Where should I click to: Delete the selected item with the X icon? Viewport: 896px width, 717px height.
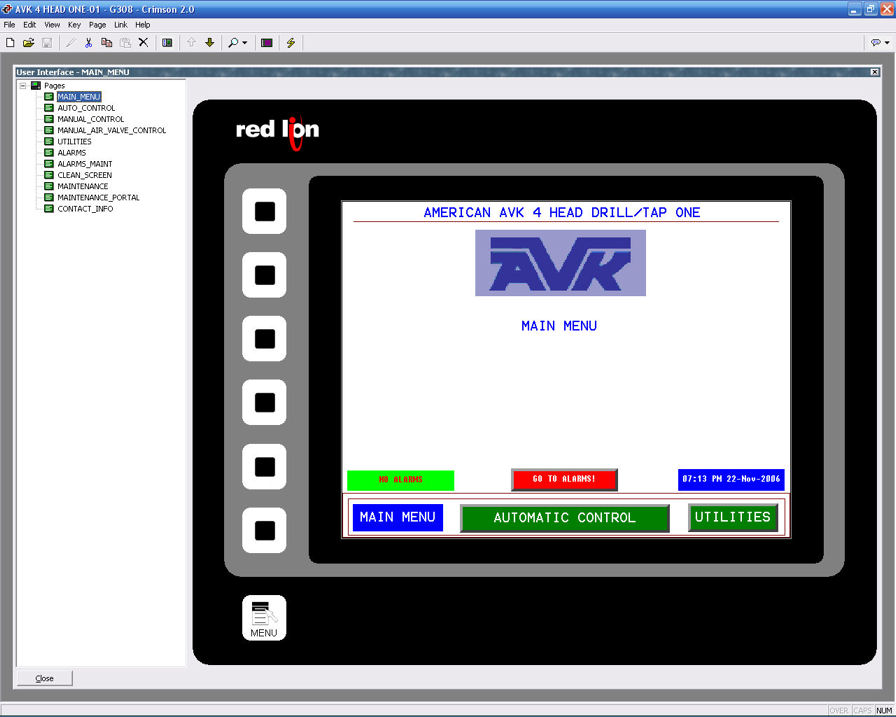coord(143,43)
